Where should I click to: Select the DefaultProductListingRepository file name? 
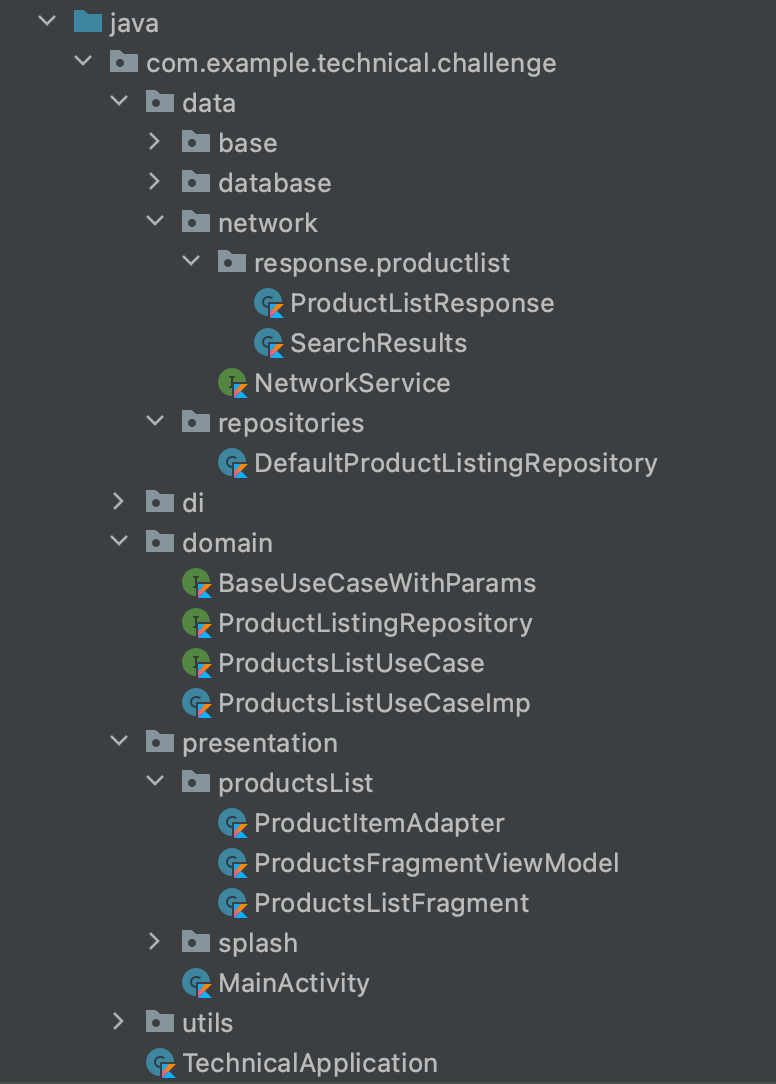(x=456, y=463)
